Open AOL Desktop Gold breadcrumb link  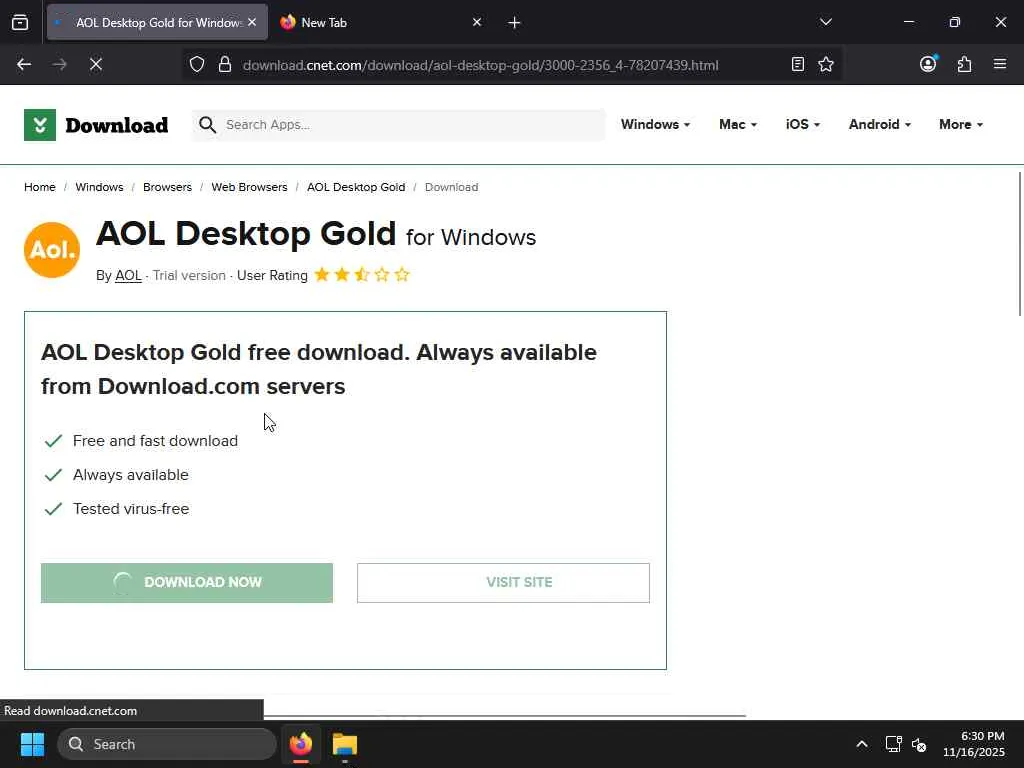[356, 187]
